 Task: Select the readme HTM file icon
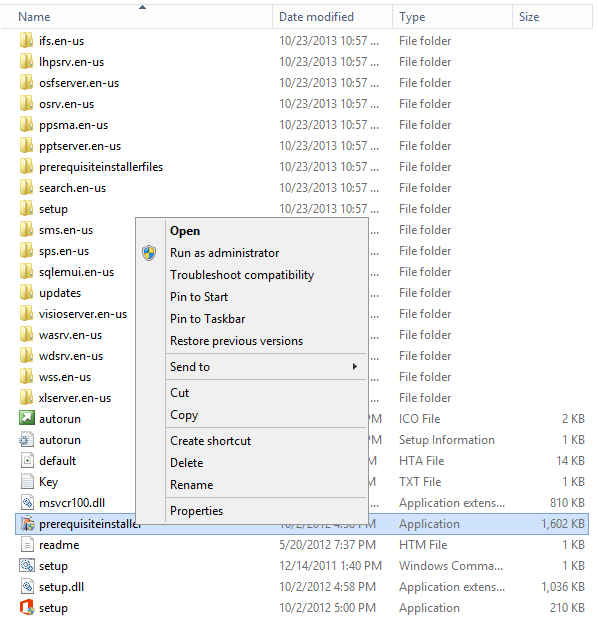coord(27,545)
